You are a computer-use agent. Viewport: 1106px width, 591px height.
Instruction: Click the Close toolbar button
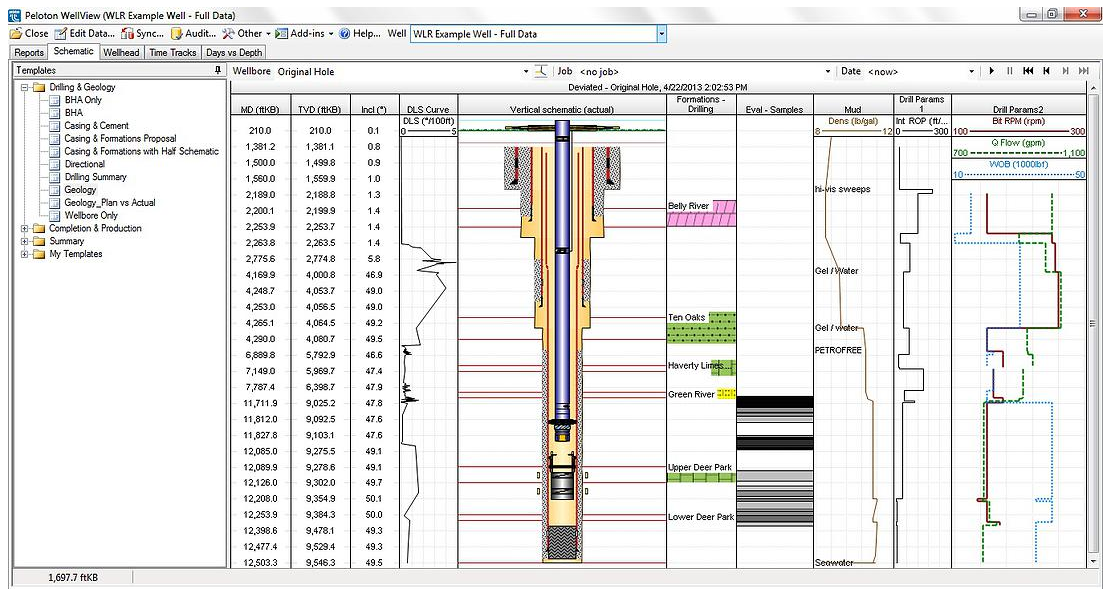tap(29, 33)
